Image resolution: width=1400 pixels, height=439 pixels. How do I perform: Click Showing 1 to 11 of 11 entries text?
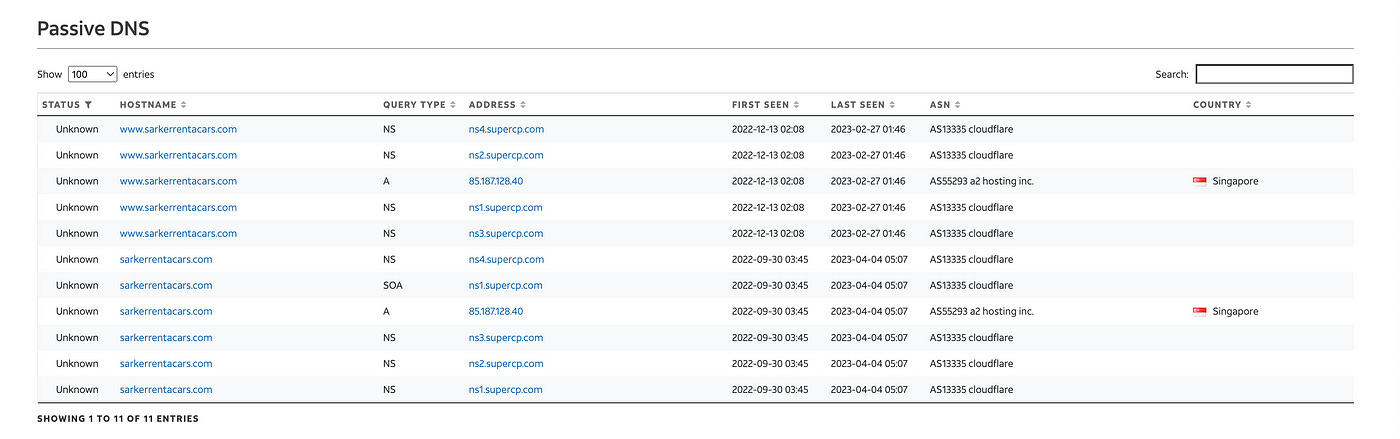coord(118,418)
